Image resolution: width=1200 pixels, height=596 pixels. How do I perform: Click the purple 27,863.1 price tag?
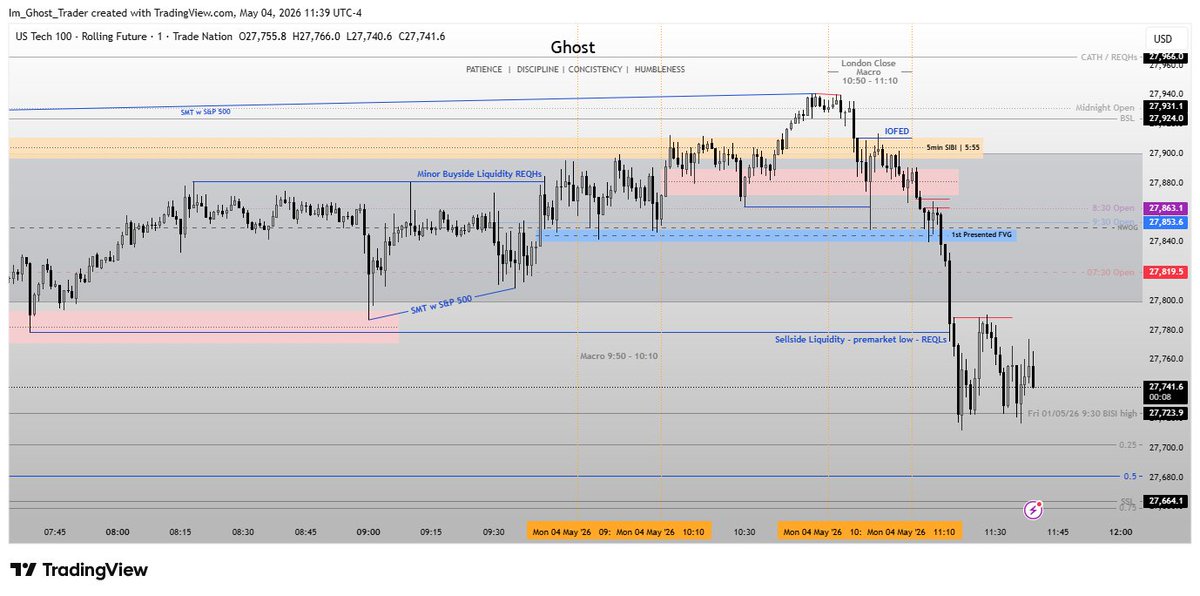[1166, 209]
